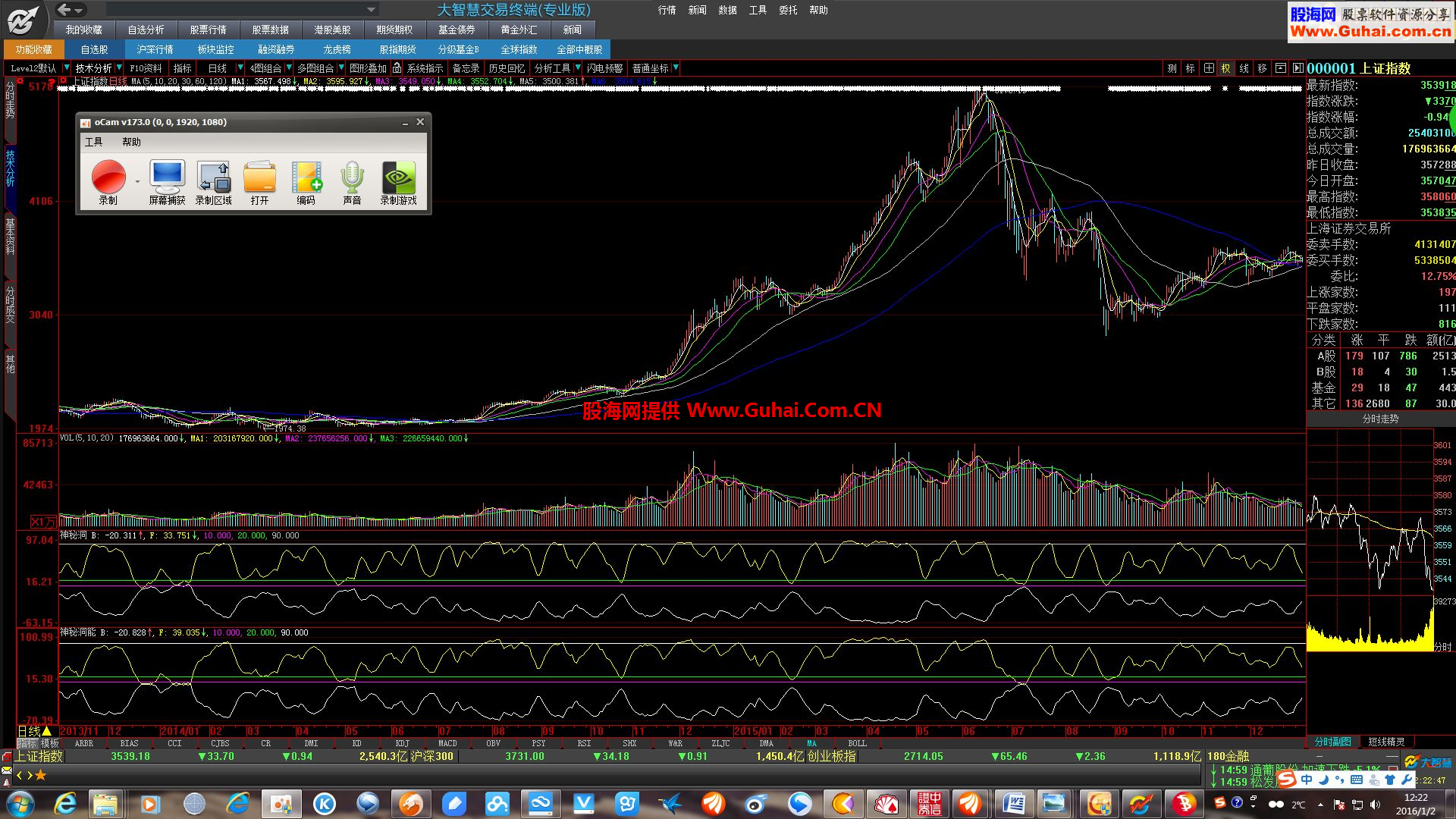
Task: Expand the 4图组合 dropdown arrow
Action: [x=288, y=68]
